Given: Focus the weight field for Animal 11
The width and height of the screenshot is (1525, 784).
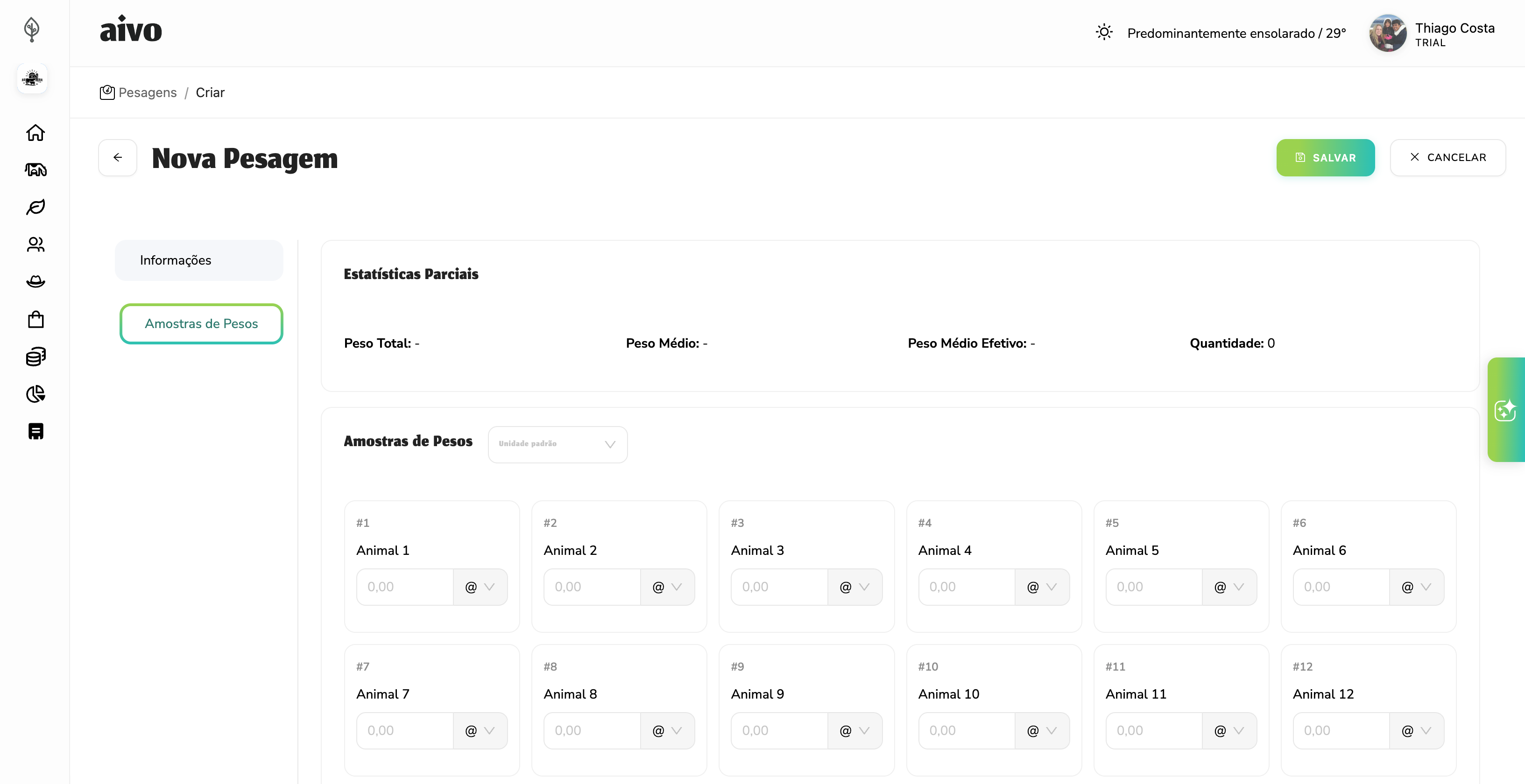Looking at the screenshot, I should [x=1154, y=731].
